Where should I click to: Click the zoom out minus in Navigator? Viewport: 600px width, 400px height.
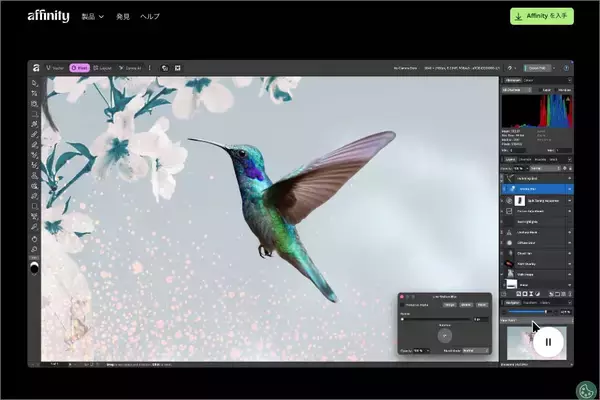click(504, 312)
